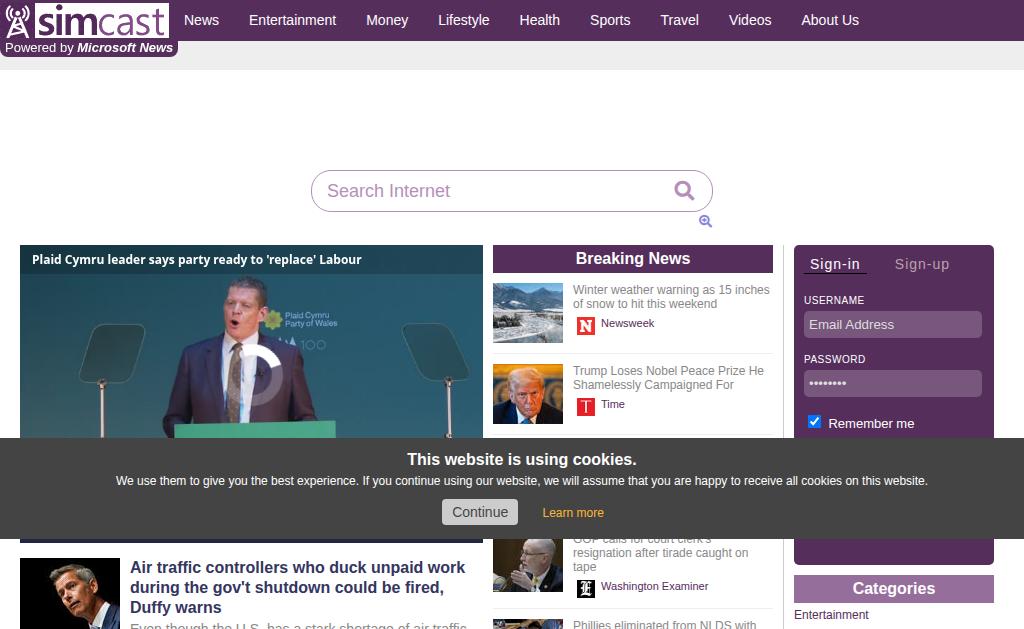This screenshot has height=629, width=1024.
Task: Click the Email Address username field
Action: tap(893, 325)
